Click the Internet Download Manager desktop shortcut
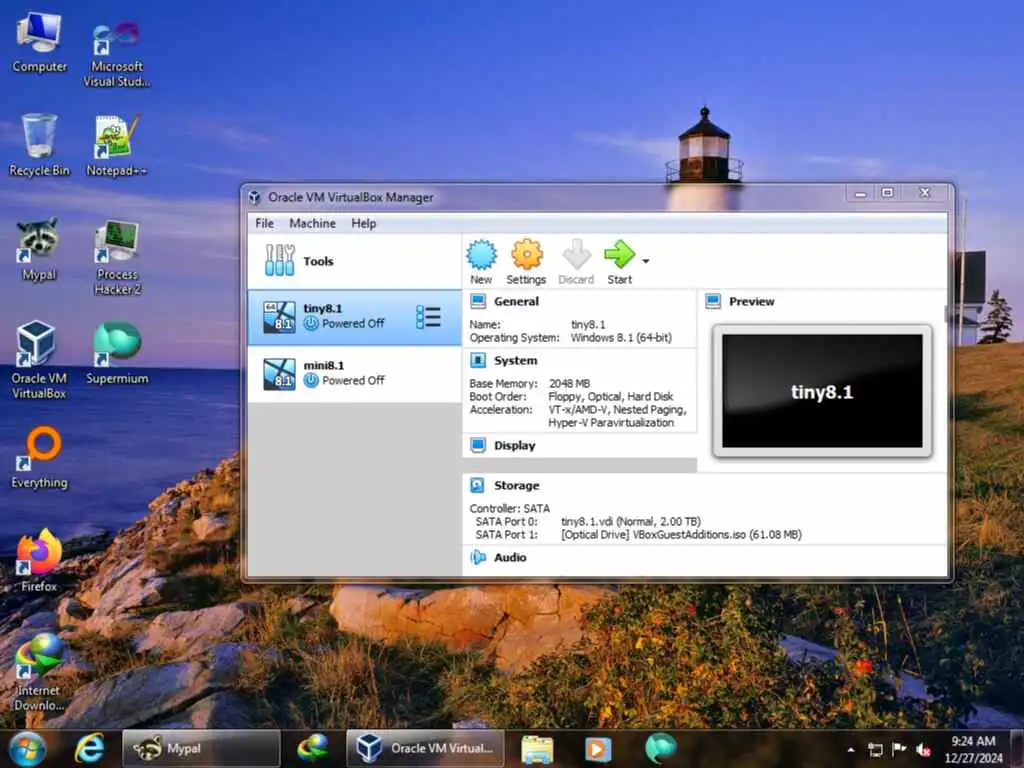Viewport: 1024px width, 768px height. (x=39, y=673)
